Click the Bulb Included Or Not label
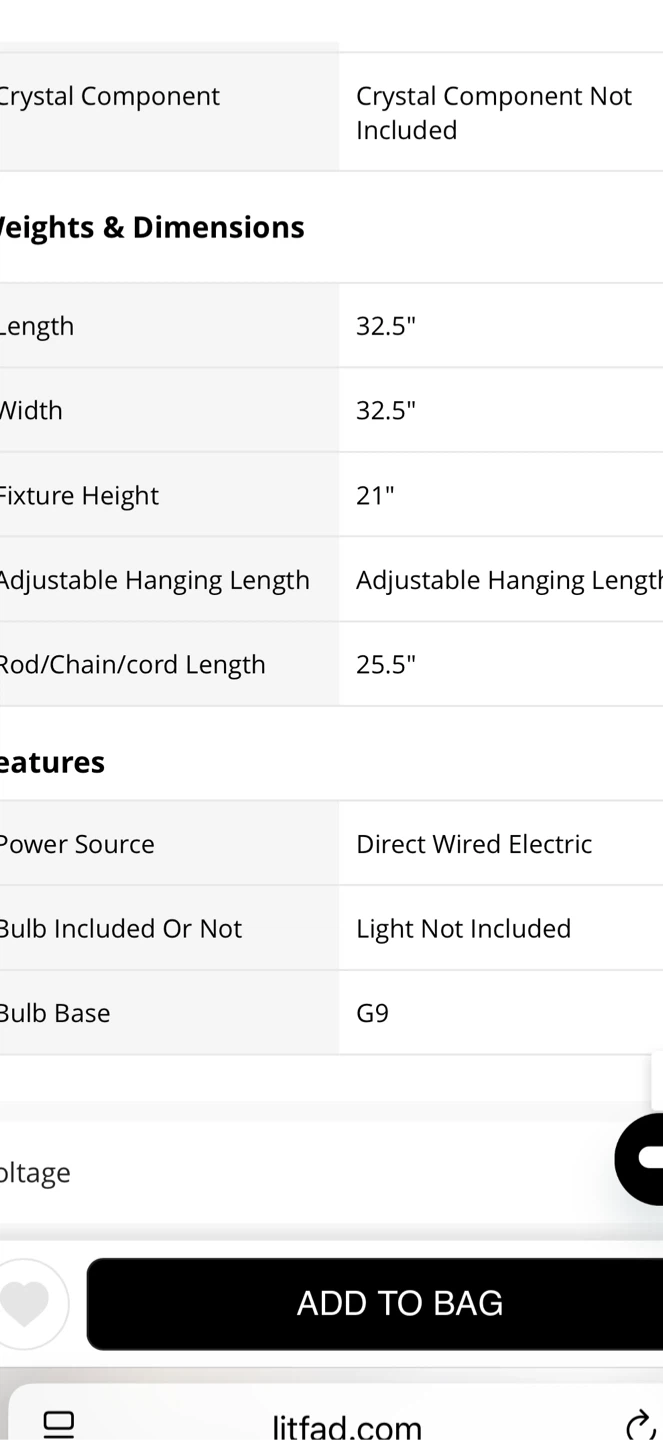663x1440 pixels. point(119,928)
